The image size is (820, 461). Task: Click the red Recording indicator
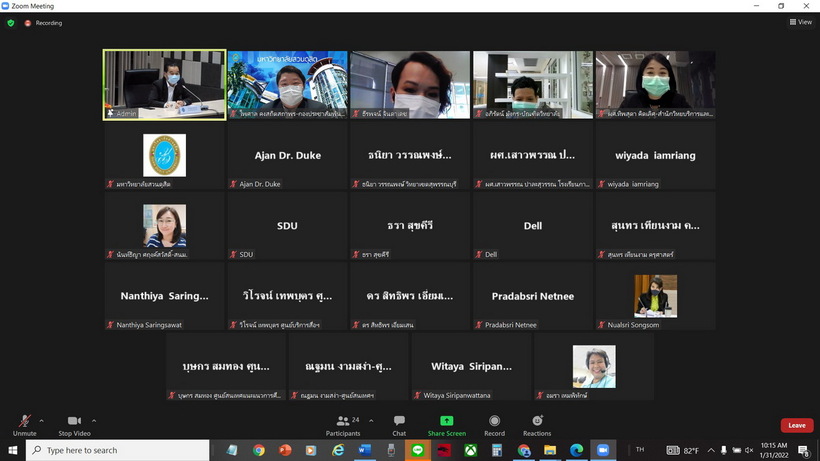coord(43,23)
